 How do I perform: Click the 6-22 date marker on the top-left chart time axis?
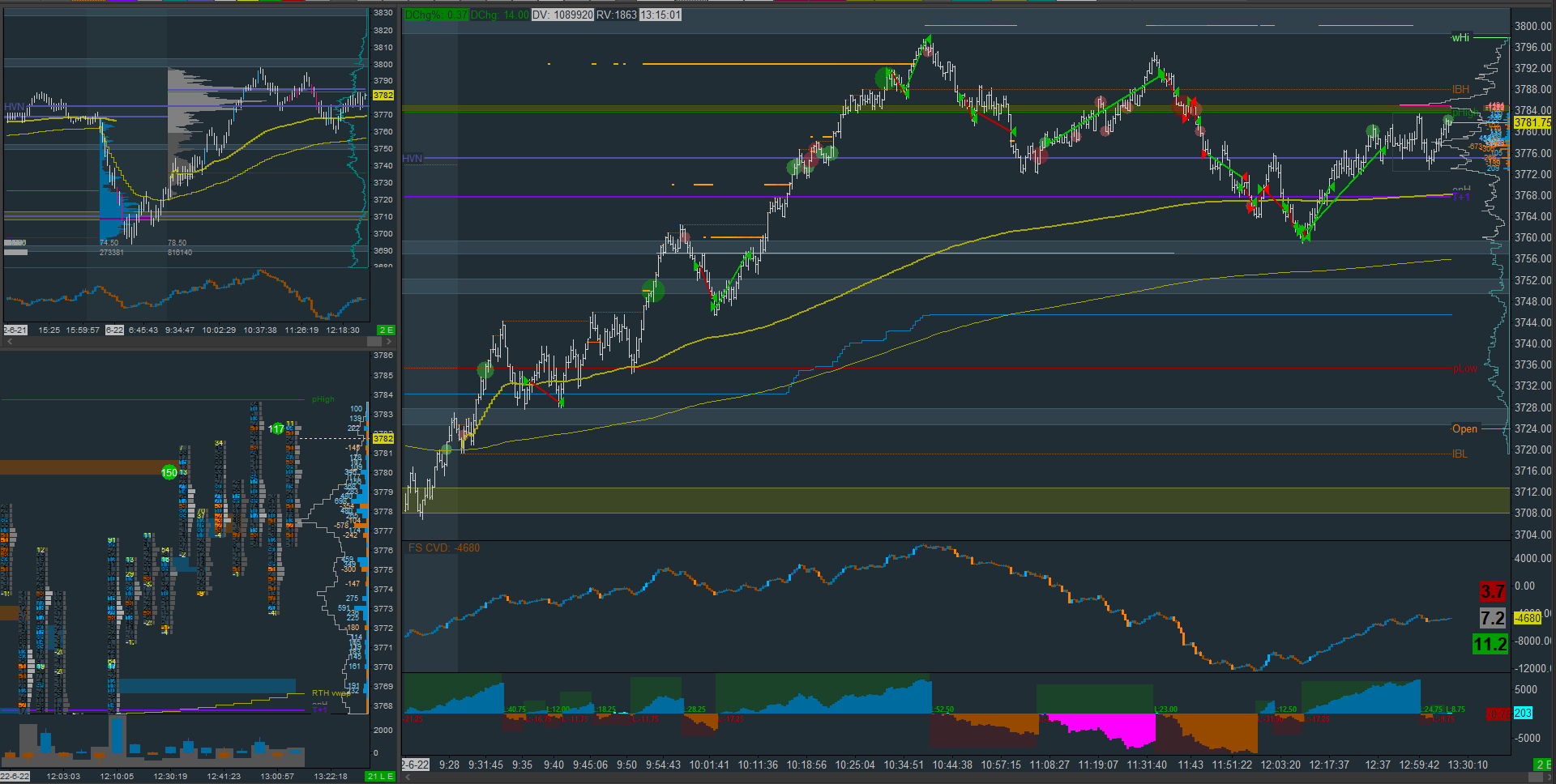114,330
